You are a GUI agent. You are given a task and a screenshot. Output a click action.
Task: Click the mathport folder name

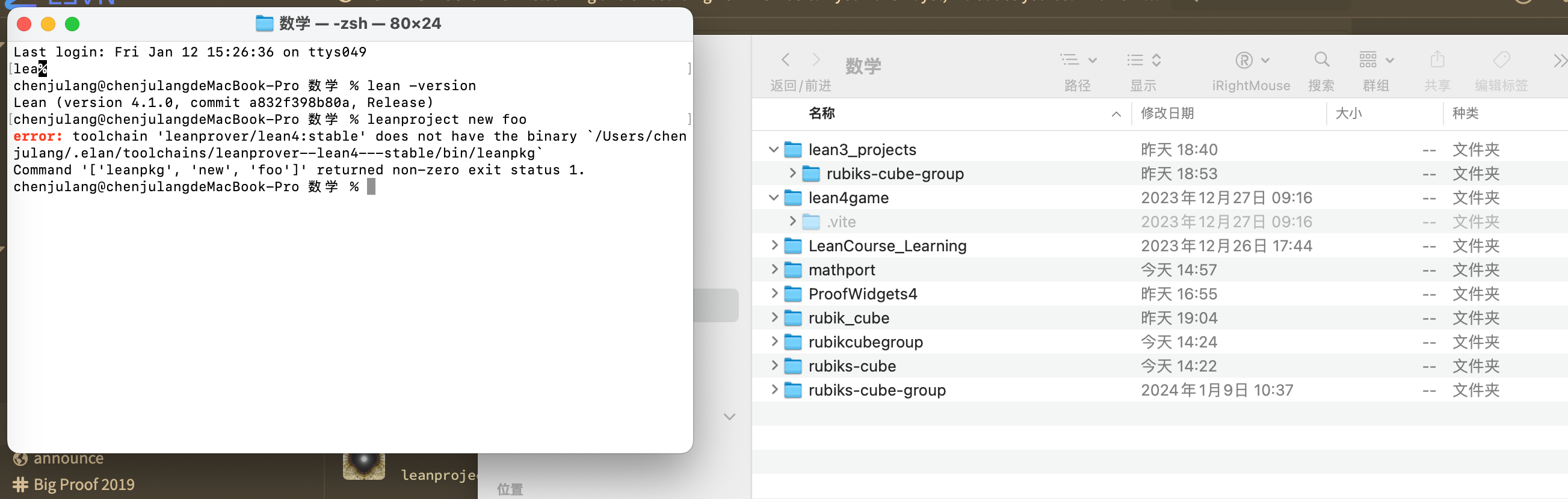(842, 270)
